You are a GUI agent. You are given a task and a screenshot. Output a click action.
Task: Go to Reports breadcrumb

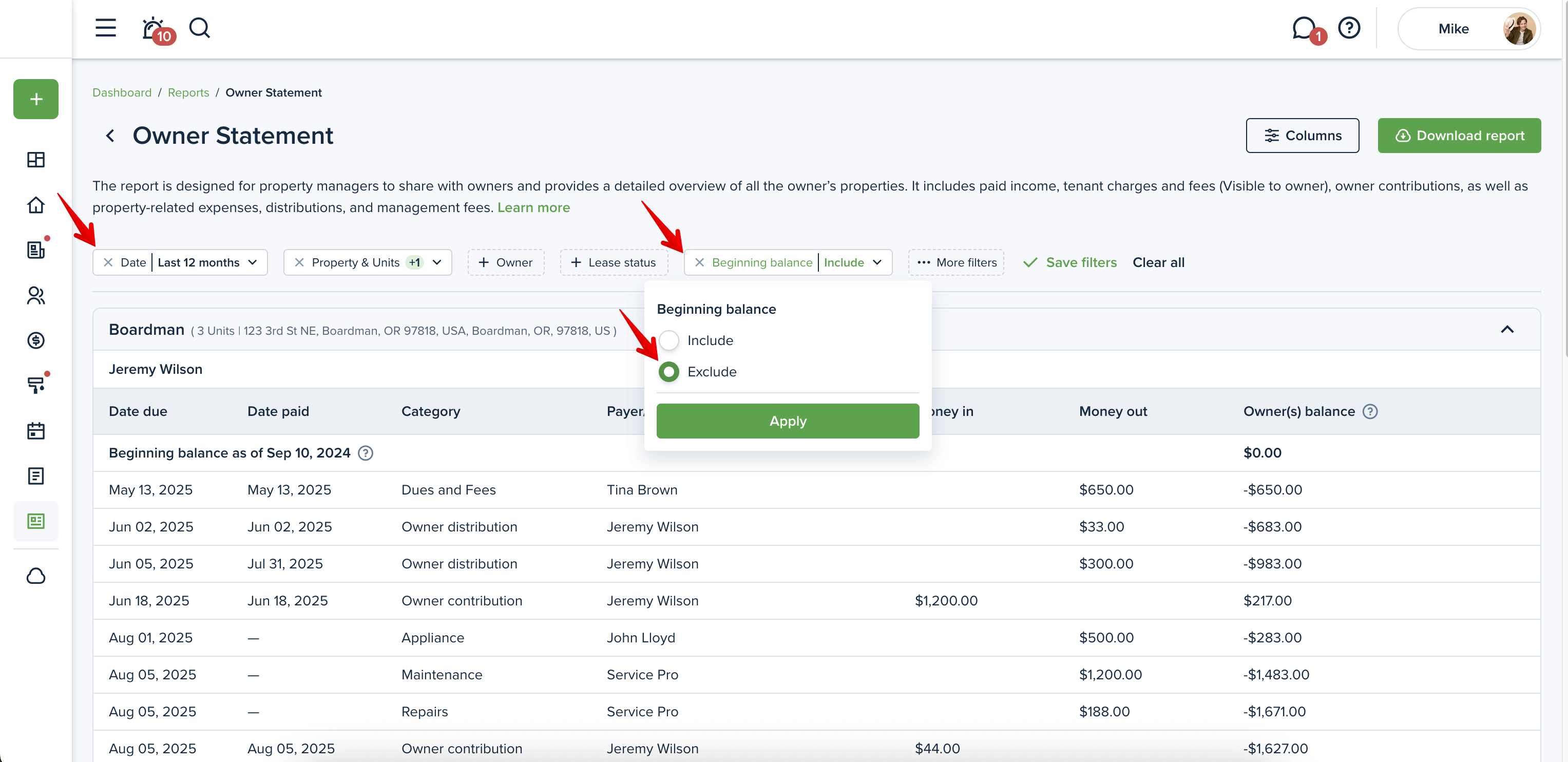point(188,92)
